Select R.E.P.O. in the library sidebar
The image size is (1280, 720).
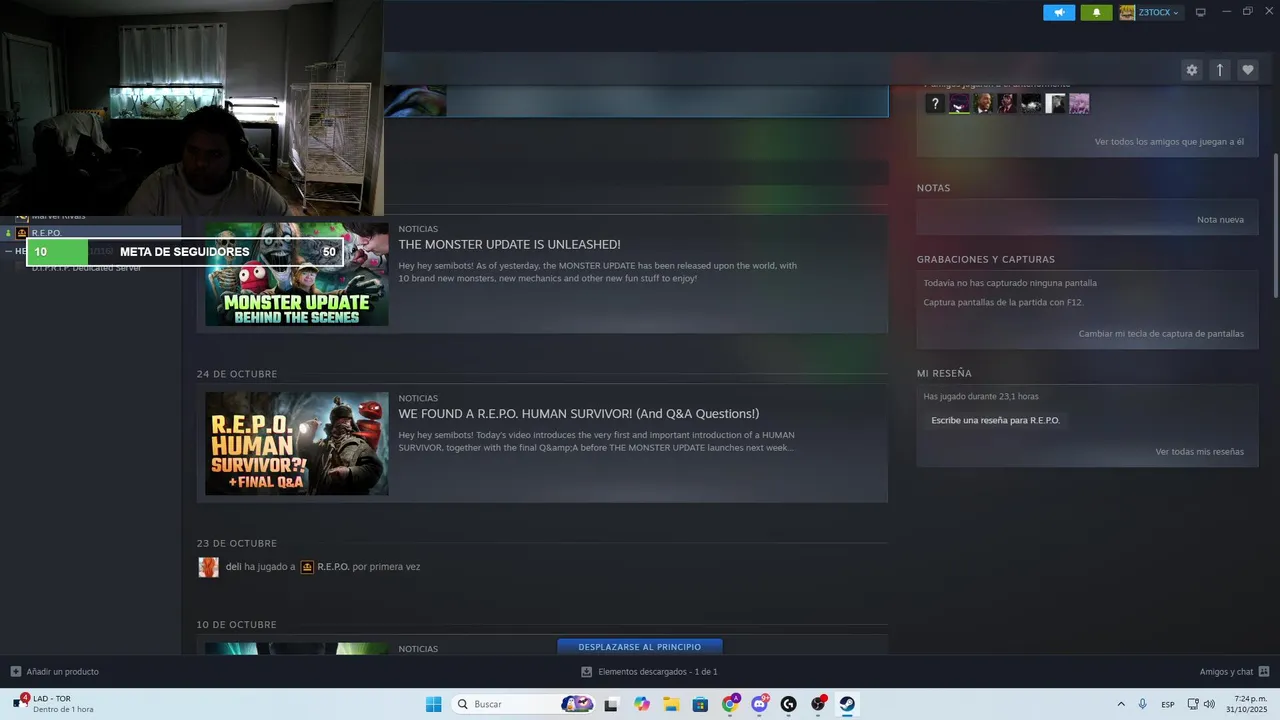pos(90,233)
